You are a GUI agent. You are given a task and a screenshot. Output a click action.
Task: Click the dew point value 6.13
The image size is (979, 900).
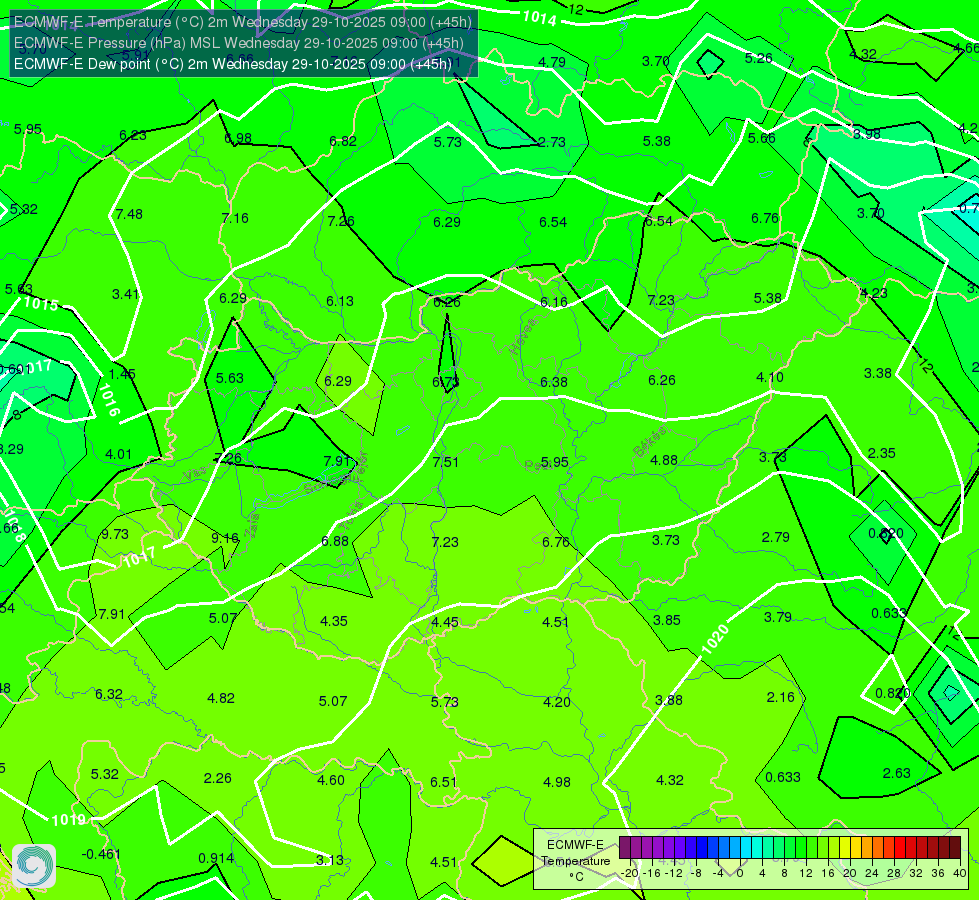coord(340,301)
